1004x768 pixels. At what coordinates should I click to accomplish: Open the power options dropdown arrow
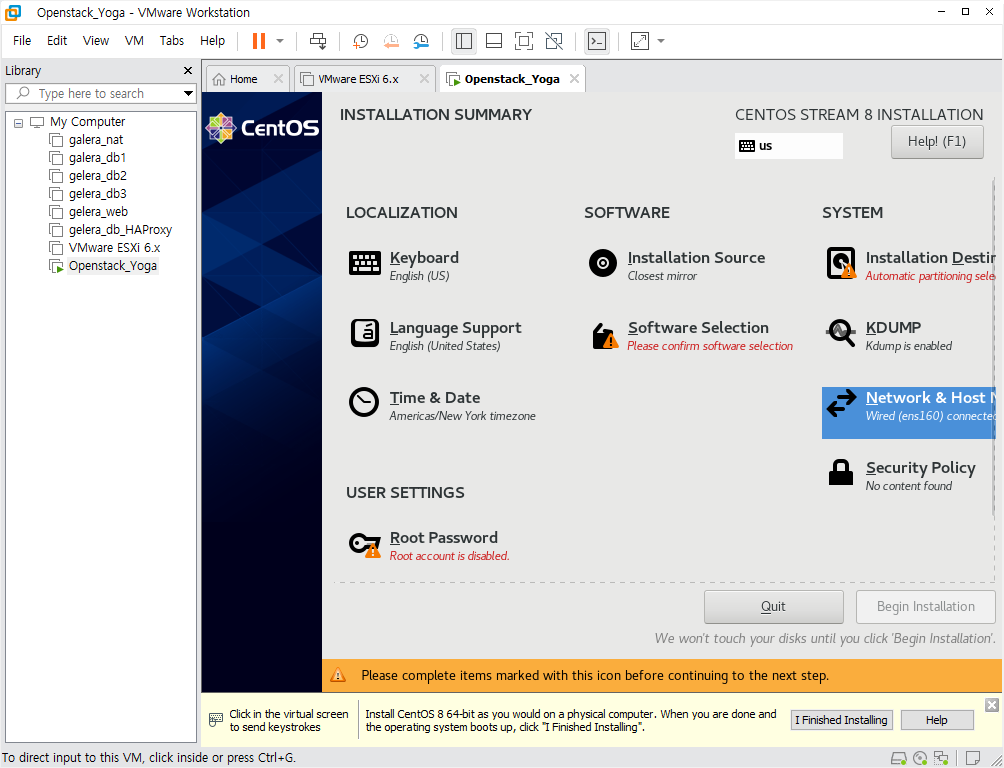[x=280, y=41]
